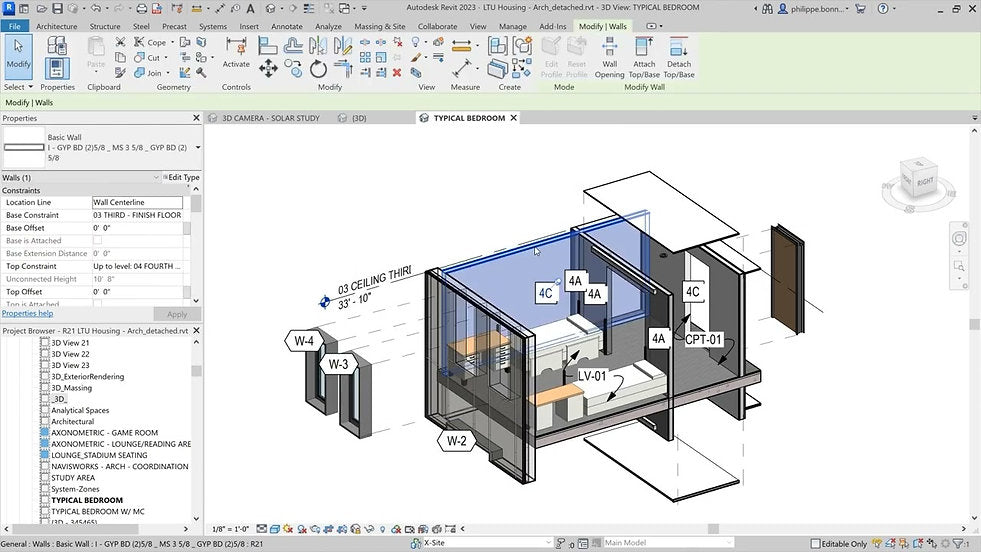This screenshot has height=552, width=981.
Task: Toggle the Base is Attached checkbox
Action: pos(97,241)
